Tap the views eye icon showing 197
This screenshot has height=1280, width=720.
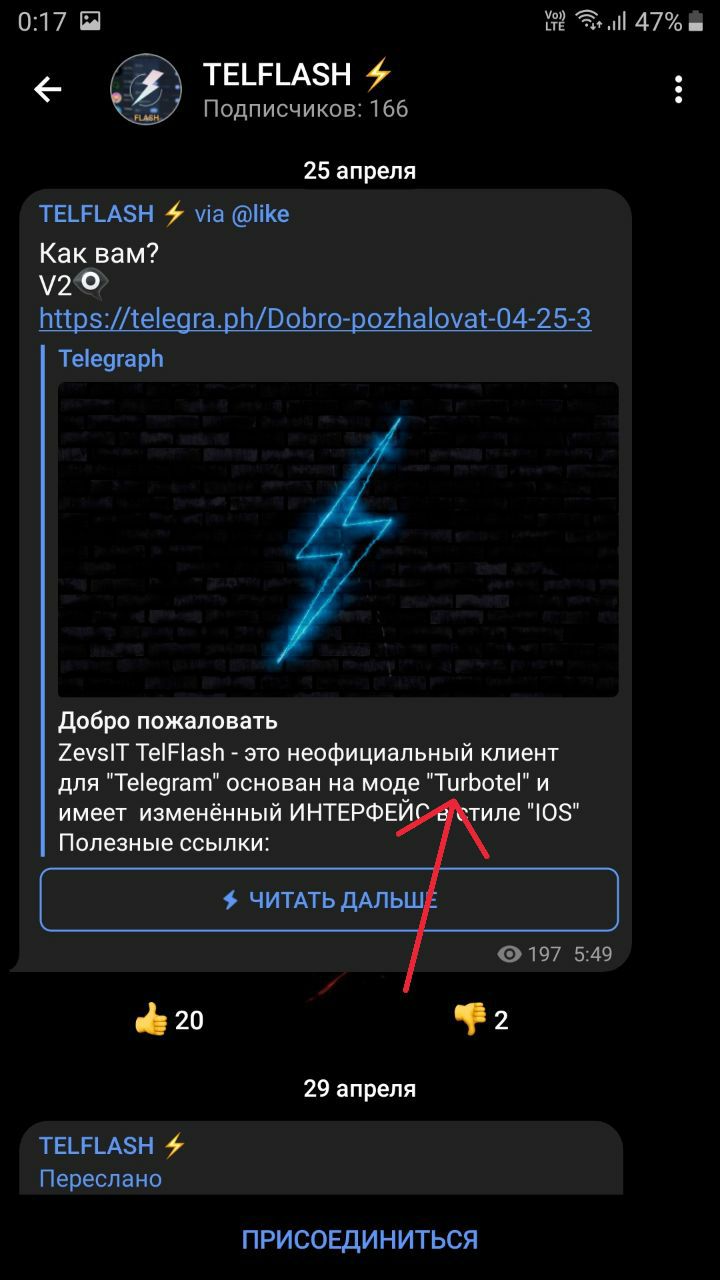coord(510,955)
